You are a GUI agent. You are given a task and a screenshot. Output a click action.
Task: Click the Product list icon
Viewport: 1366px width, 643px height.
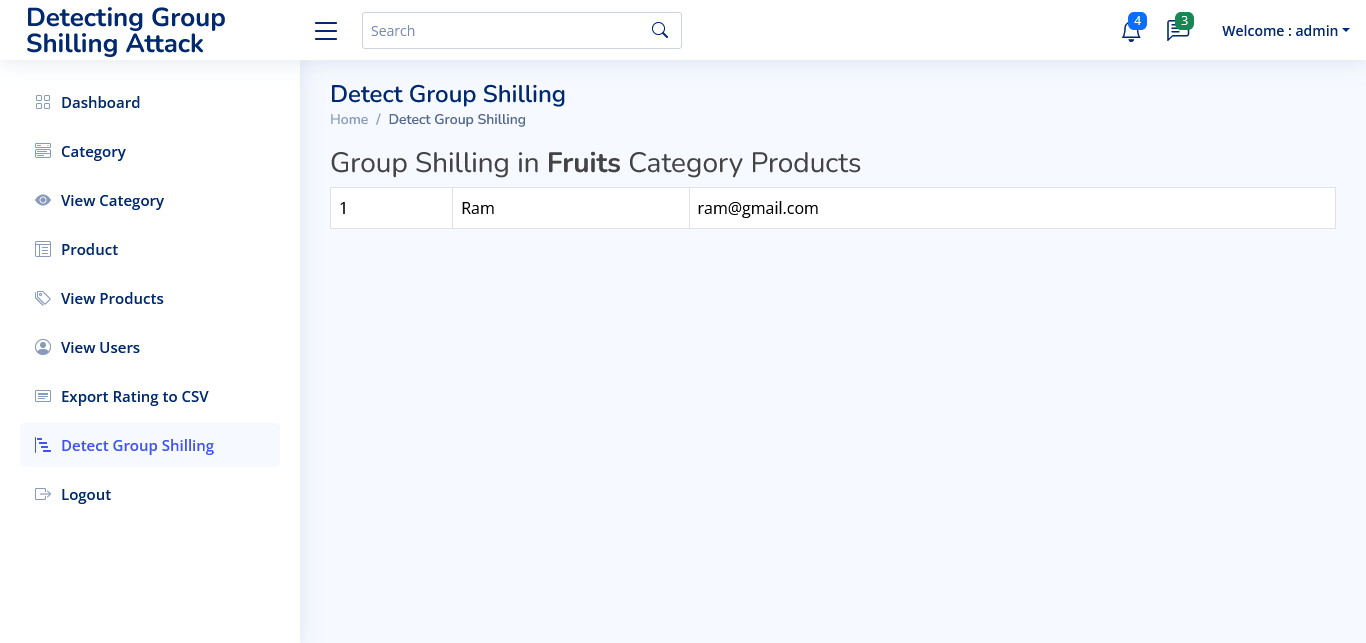[43, 249]
